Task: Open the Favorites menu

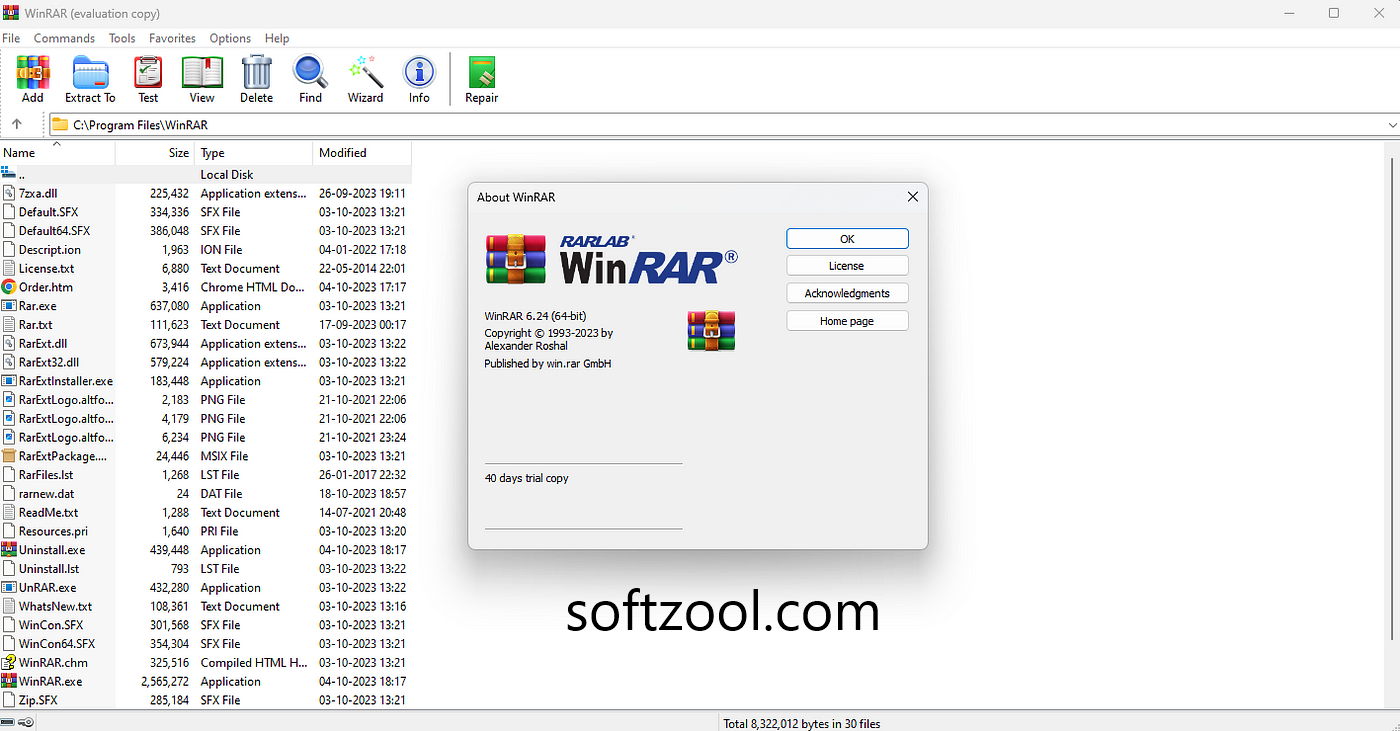Action: (172, 38)
